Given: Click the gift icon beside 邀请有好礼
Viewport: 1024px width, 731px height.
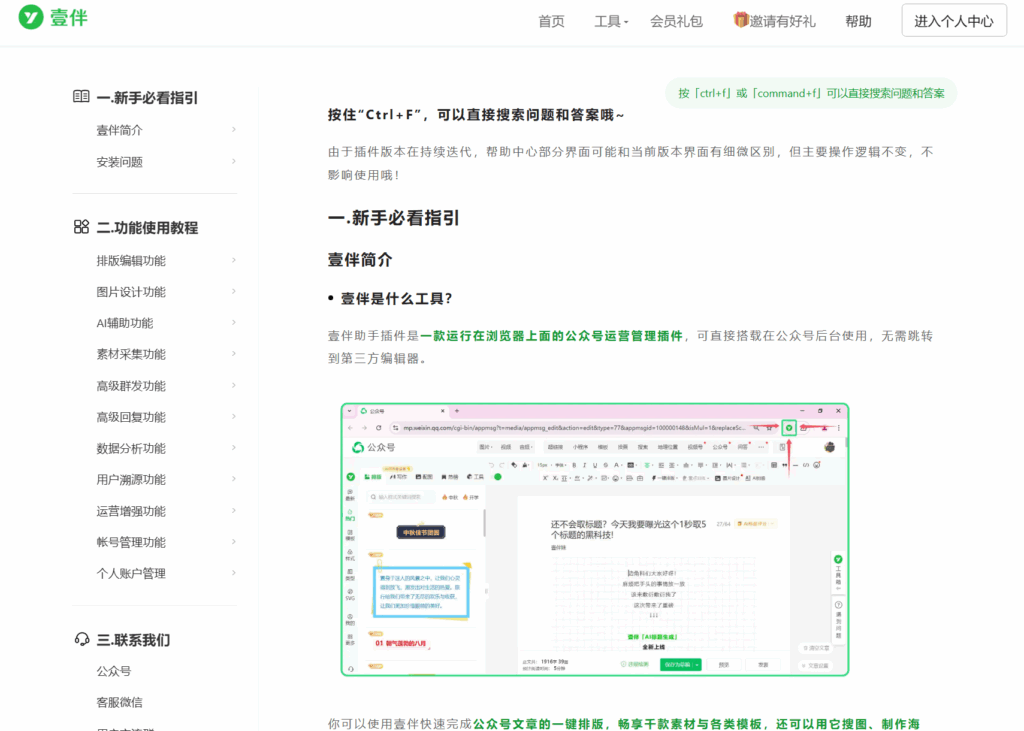Looking at the screenshot, I should pyautogui.click(x=740, y=20).
